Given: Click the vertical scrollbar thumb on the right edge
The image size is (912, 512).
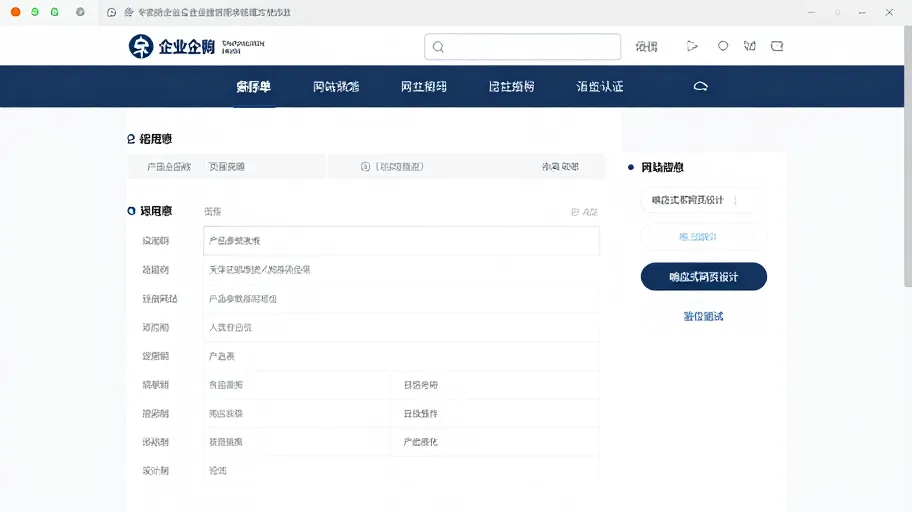Looking at the screenshot, I should click(x=907, y=157).
